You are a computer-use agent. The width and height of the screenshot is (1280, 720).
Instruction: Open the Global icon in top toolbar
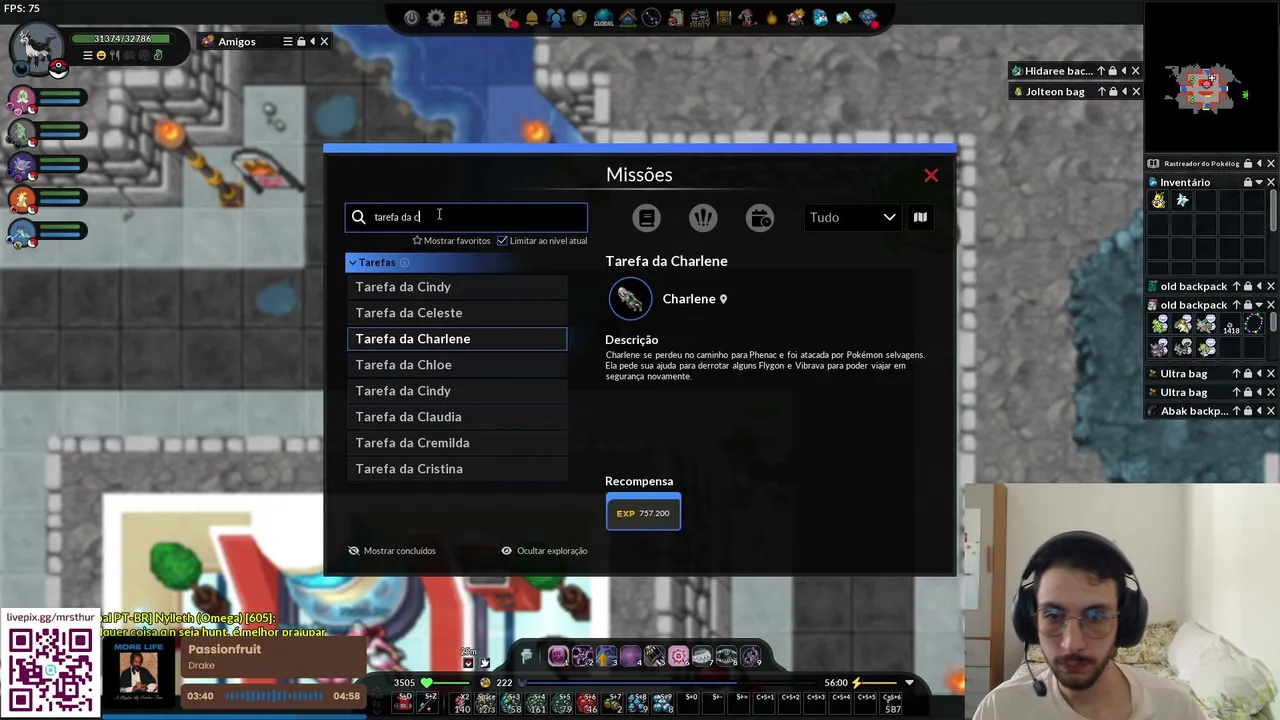pos(604,18)
